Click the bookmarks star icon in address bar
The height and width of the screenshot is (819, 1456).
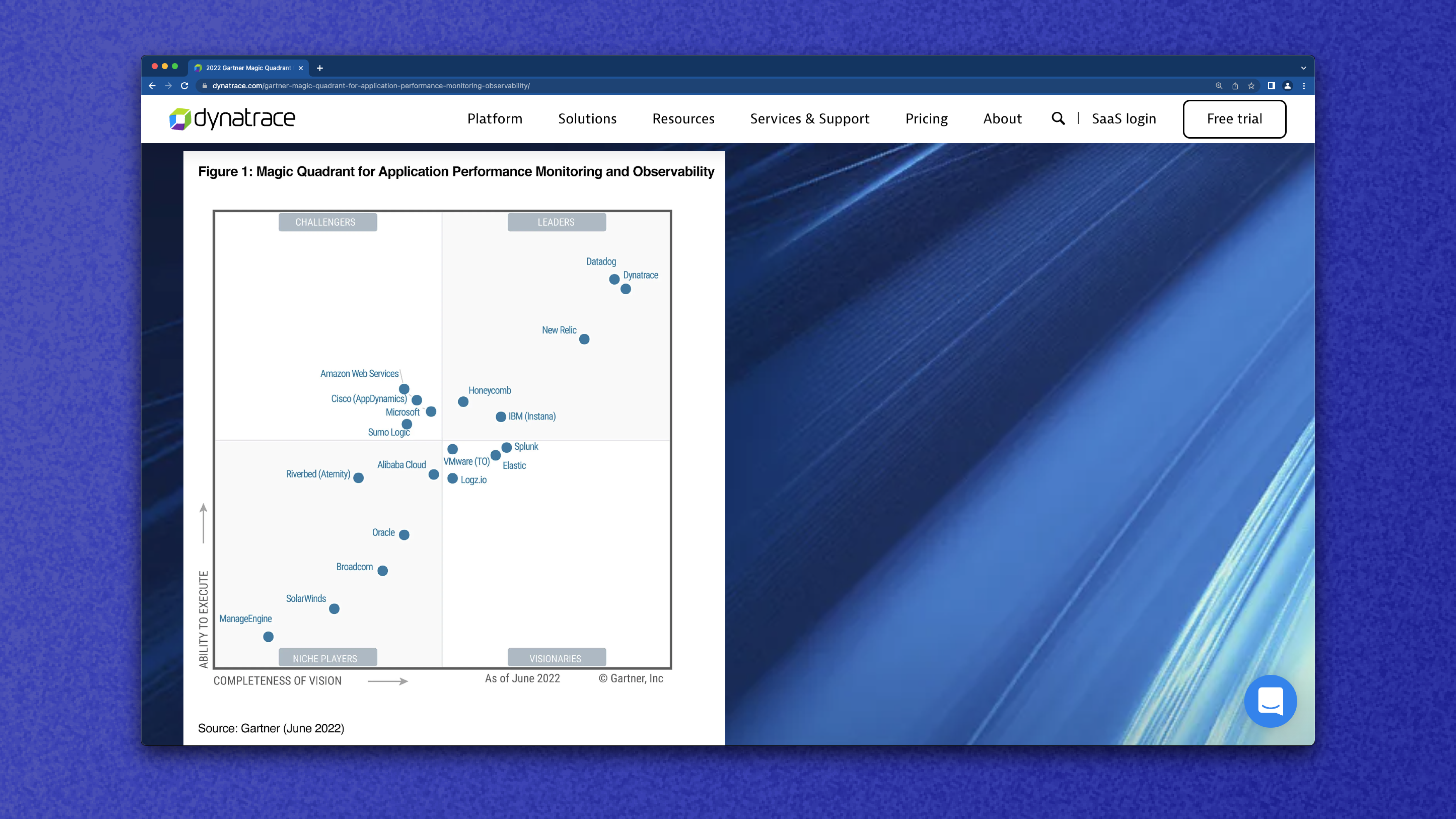tap(1251, 85)
